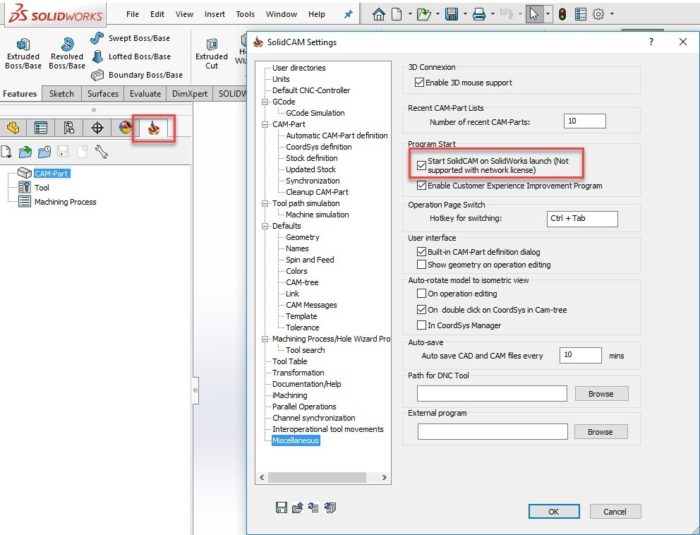Select Lofted Boss/Base tool
700x535 pixels.
click(x=131, y=56)
